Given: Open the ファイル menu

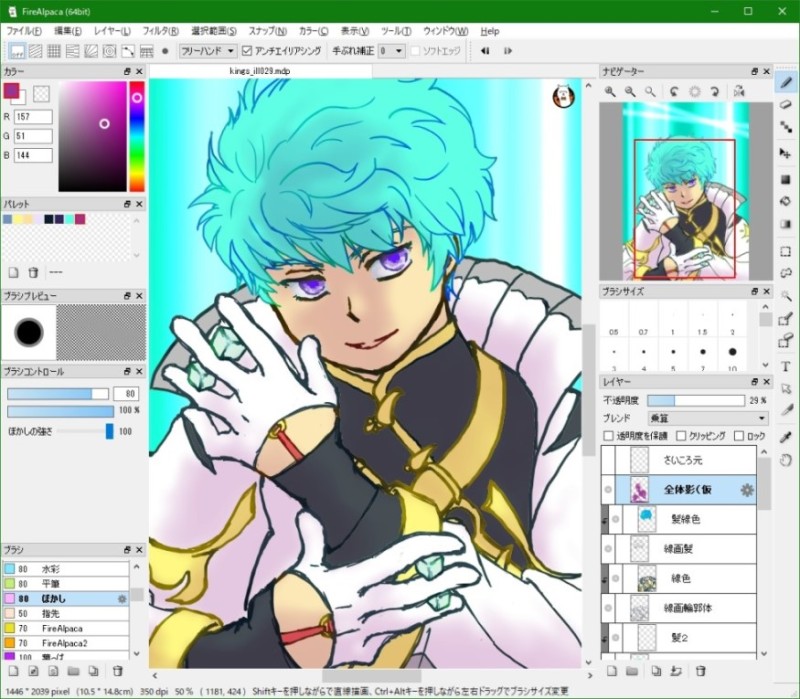Looking at the screenshot, I should (x=24, y=31).
